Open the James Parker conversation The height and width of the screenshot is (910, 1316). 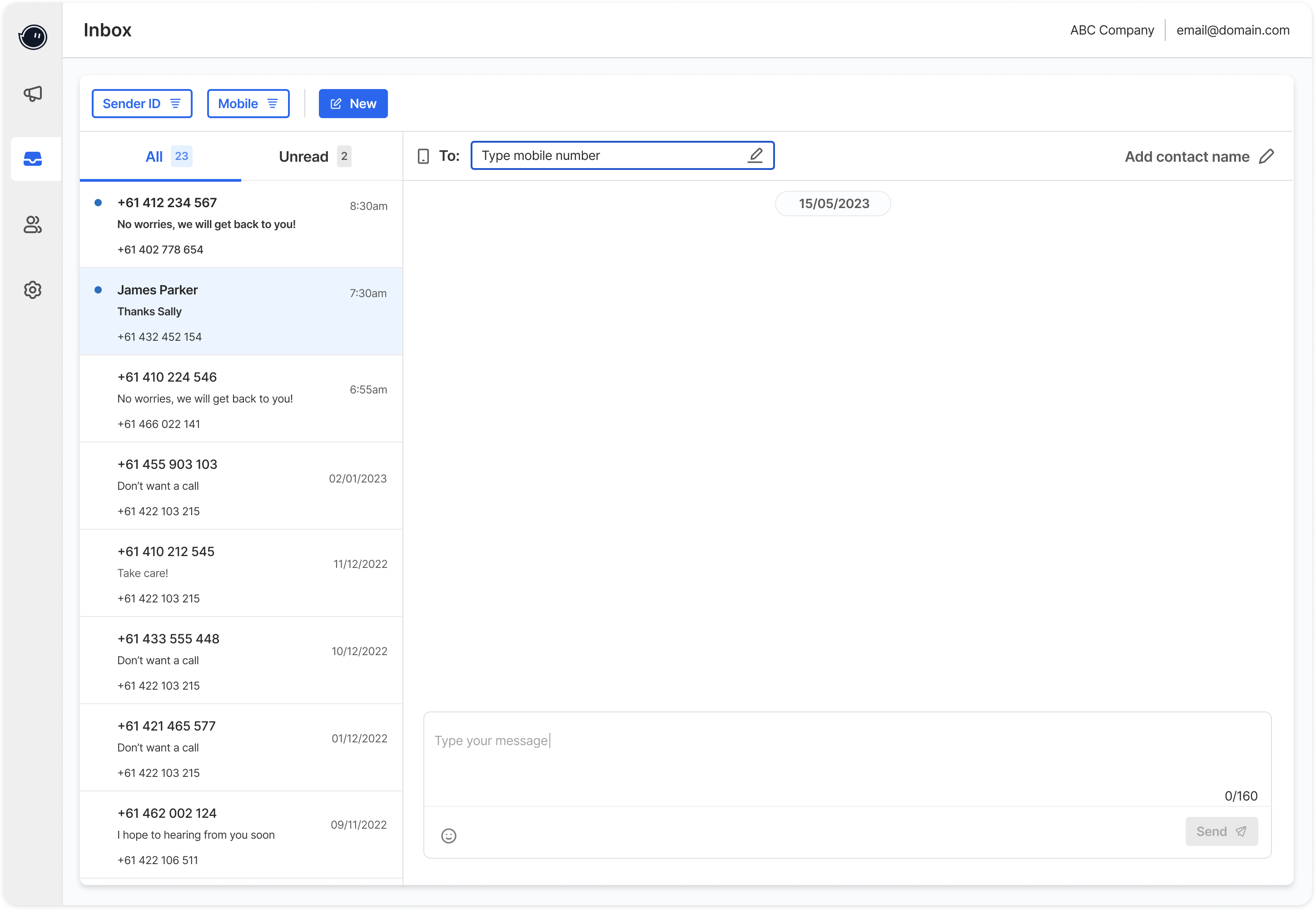point(241,311)
